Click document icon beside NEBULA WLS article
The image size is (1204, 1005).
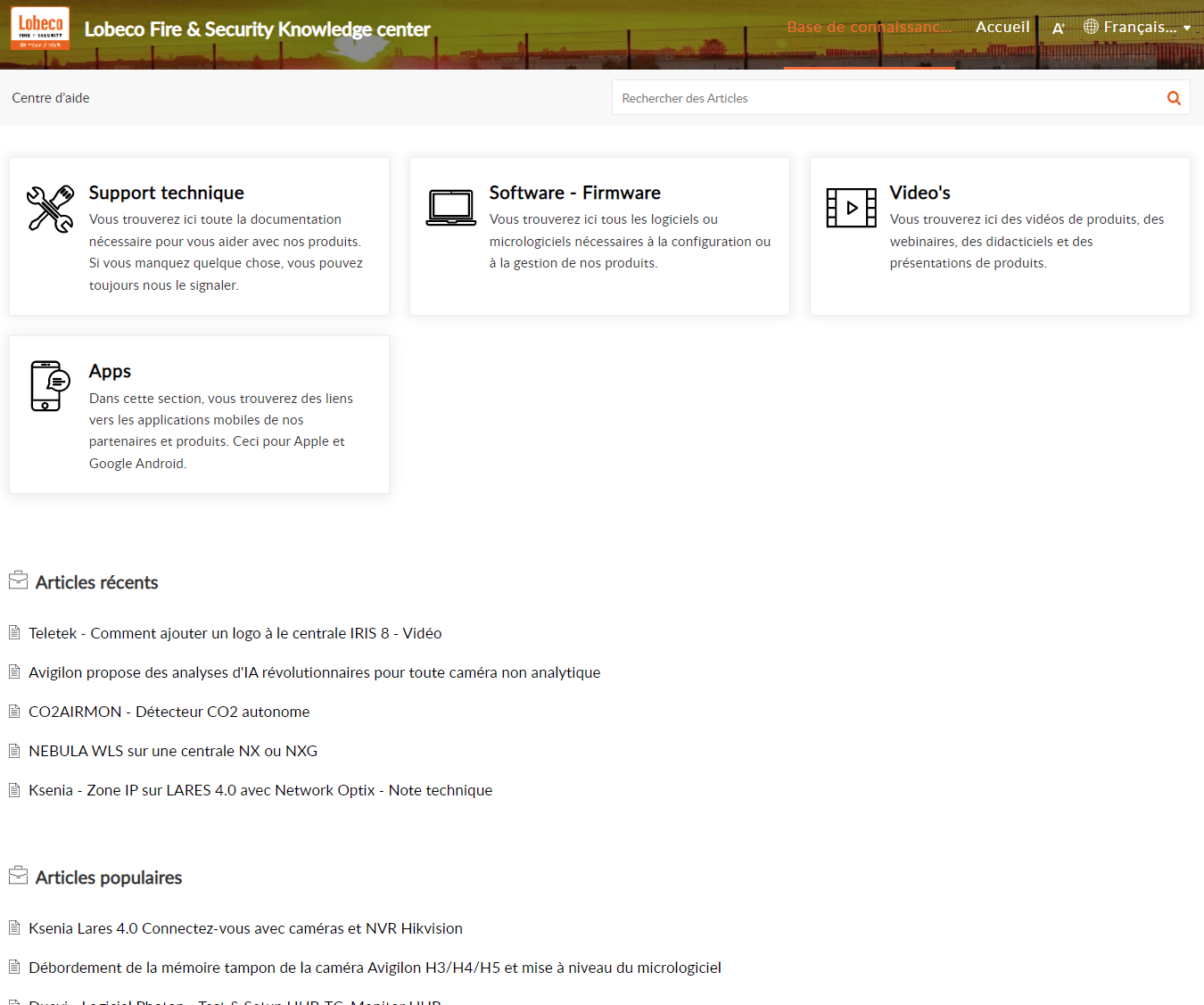tap(14, 750)
